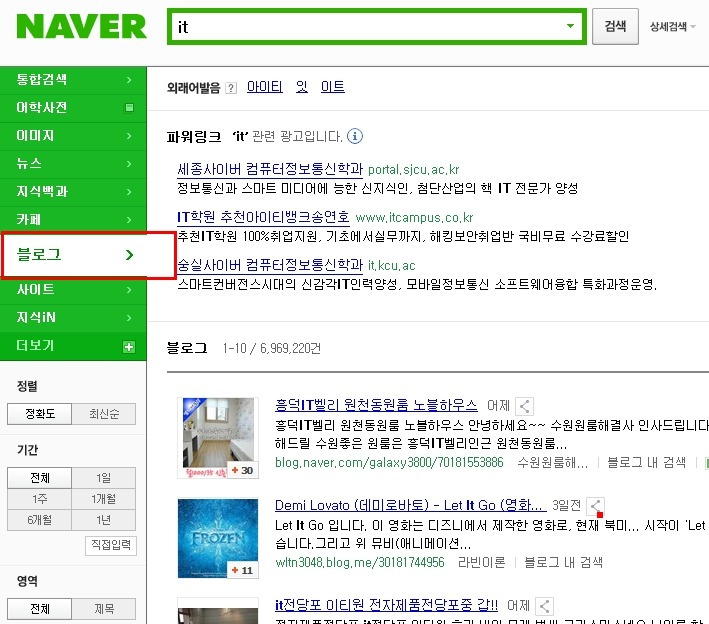709x624 pixels.
Task: Open the 블로그 search category
Action: [x=89, y=255]
